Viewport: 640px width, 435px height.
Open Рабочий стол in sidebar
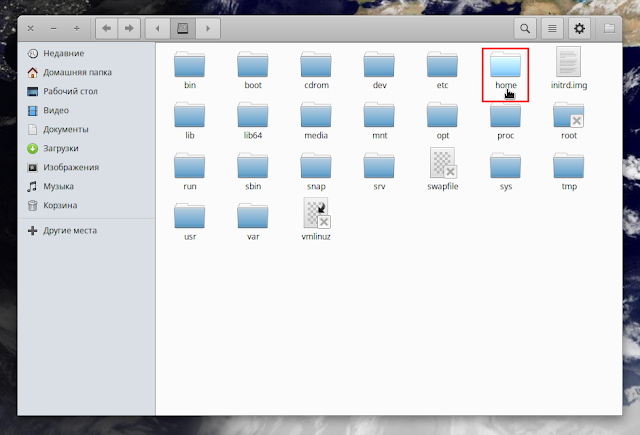pos(87,91)
